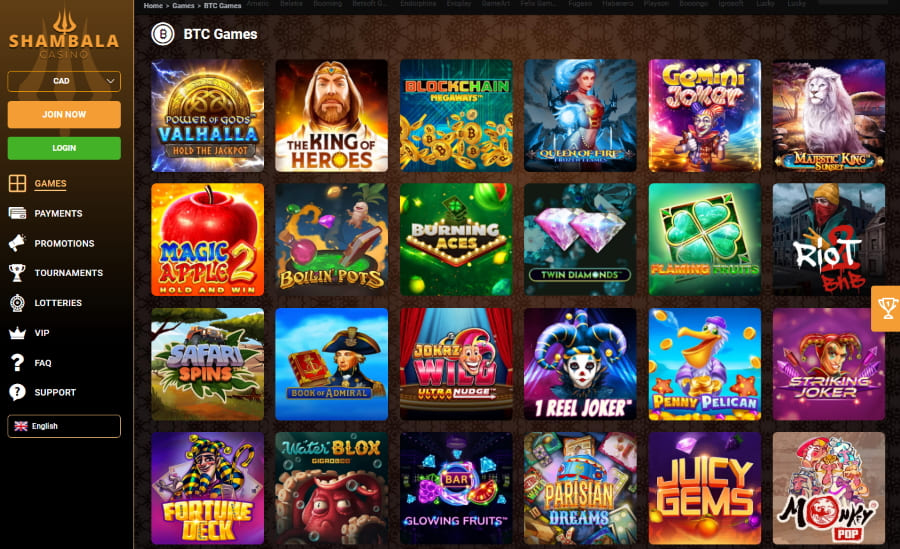Select the Promotions megaphone icon
Image resolution: width=900 pixels, height=549 pixels.
click(17, 243)
